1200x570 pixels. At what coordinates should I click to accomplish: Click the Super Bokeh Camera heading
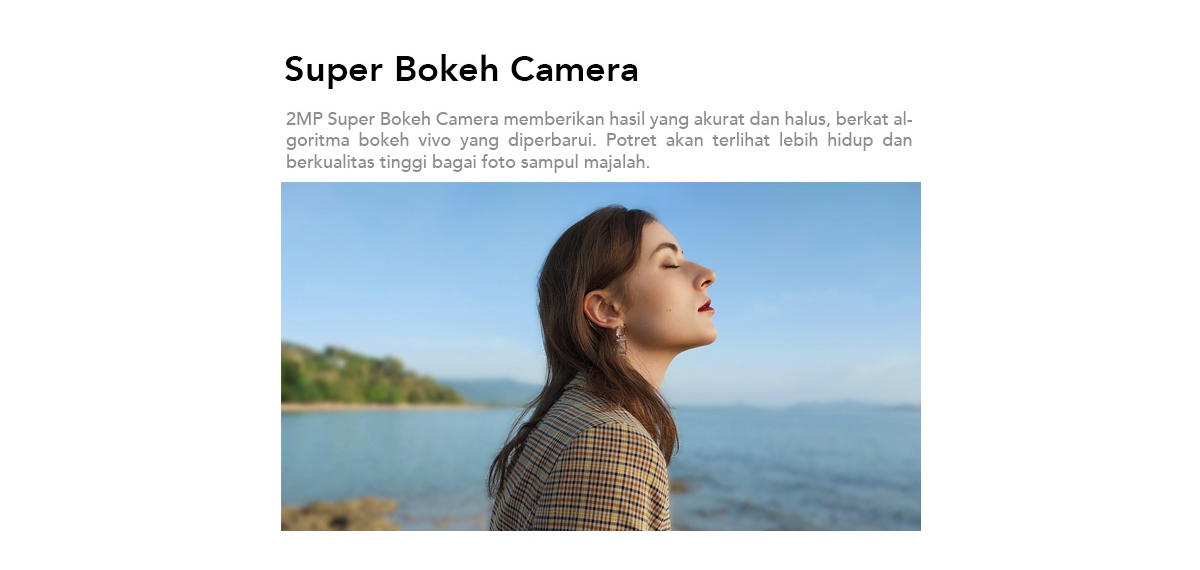point(461,70)
